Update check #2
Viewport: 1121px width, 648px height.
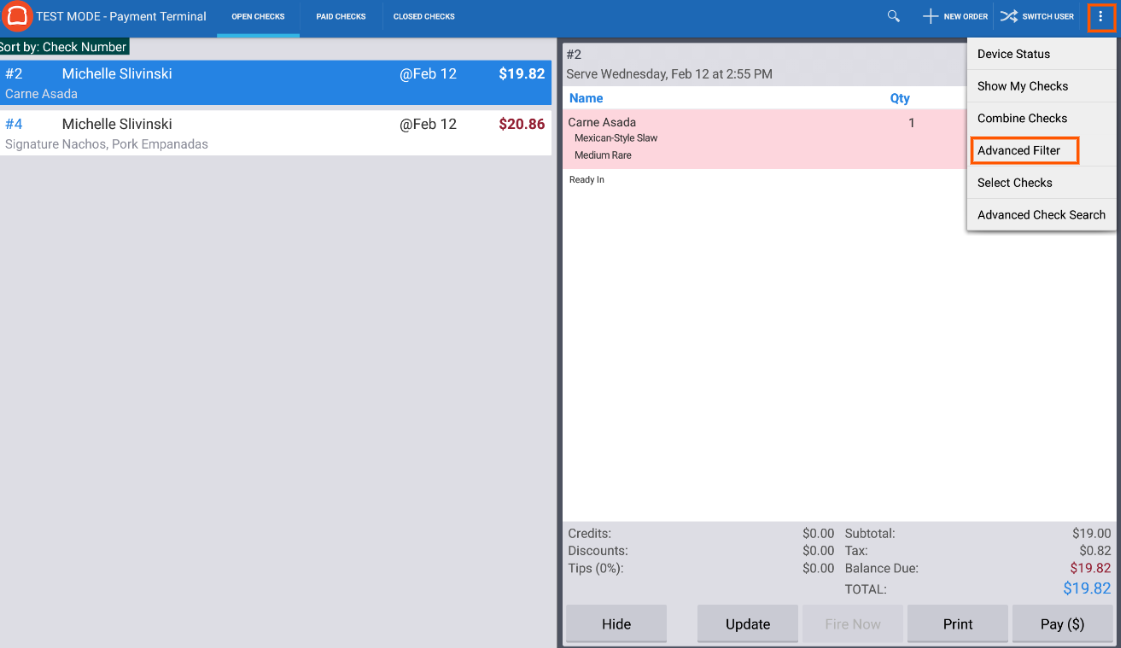click(747, 623)
